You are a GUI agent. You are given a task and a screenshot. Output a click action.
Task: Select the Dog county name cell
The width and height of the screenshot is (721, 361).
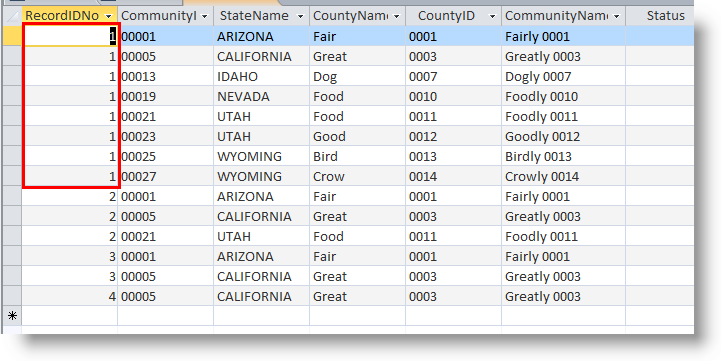click(357, 76)
